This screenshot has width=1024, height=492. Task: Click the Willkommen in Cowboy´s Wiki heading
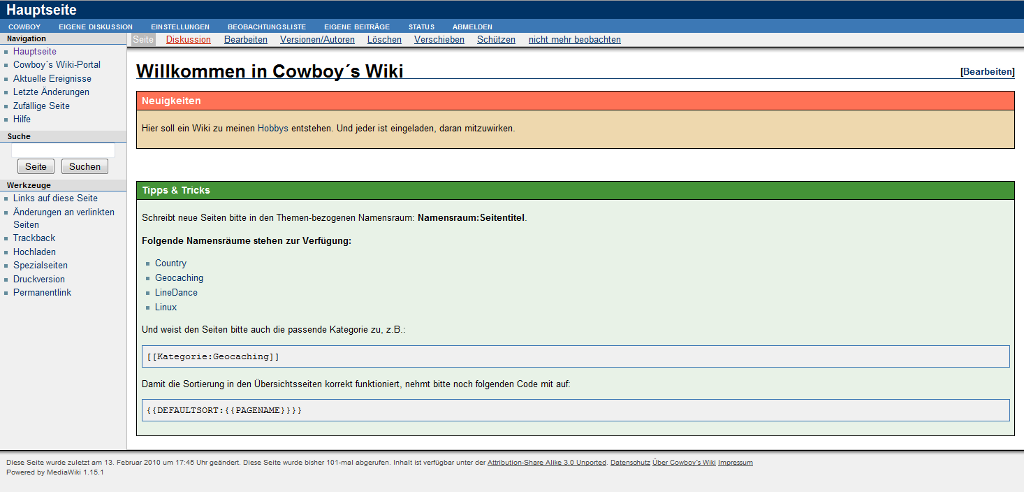269,71
